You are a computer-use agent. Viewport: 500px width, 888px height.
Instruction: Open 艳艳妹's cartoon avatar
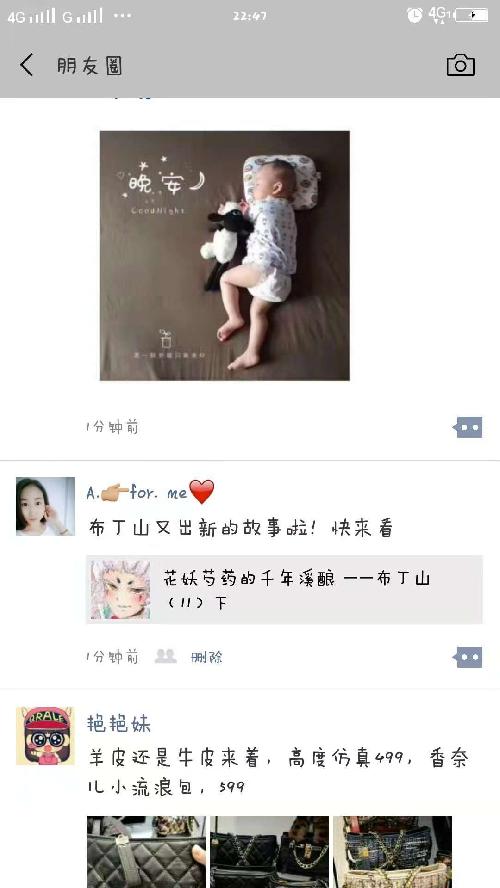[45, 736]
